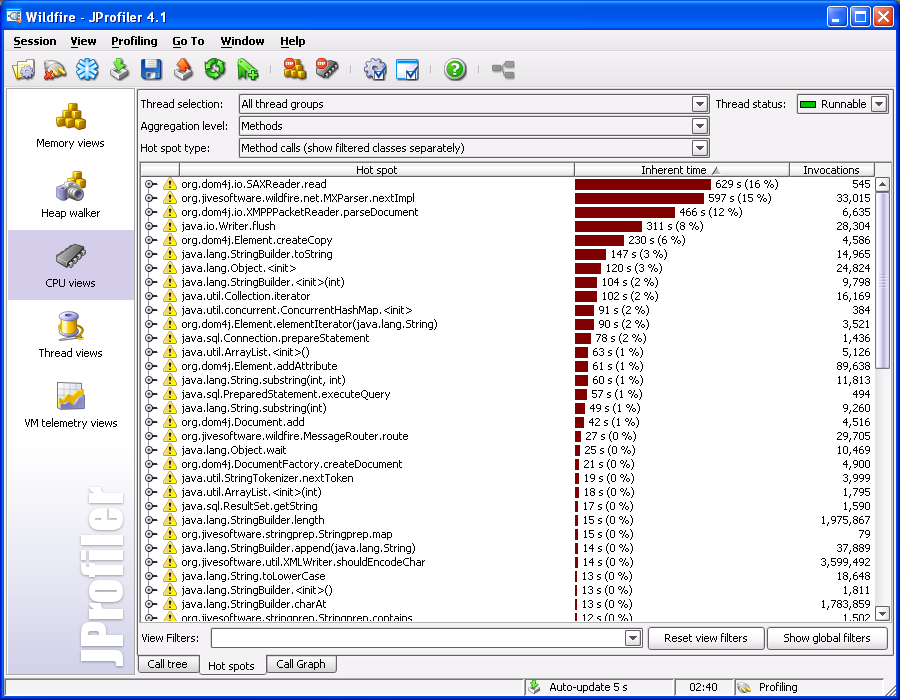Open Thread selection dropdown

pyautogui.click(x=699, y=104)
